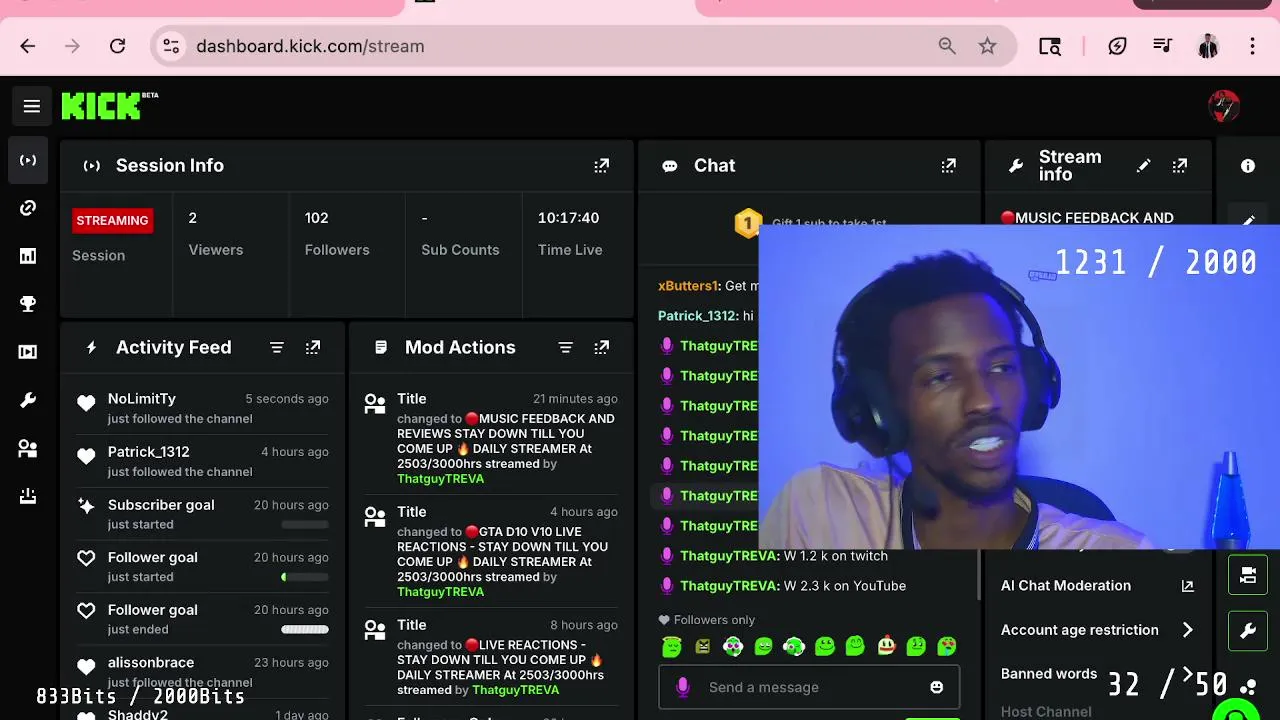Open the Mod Actions filter icon
This screenshot has width=1280, height=720.
(566, 347)
